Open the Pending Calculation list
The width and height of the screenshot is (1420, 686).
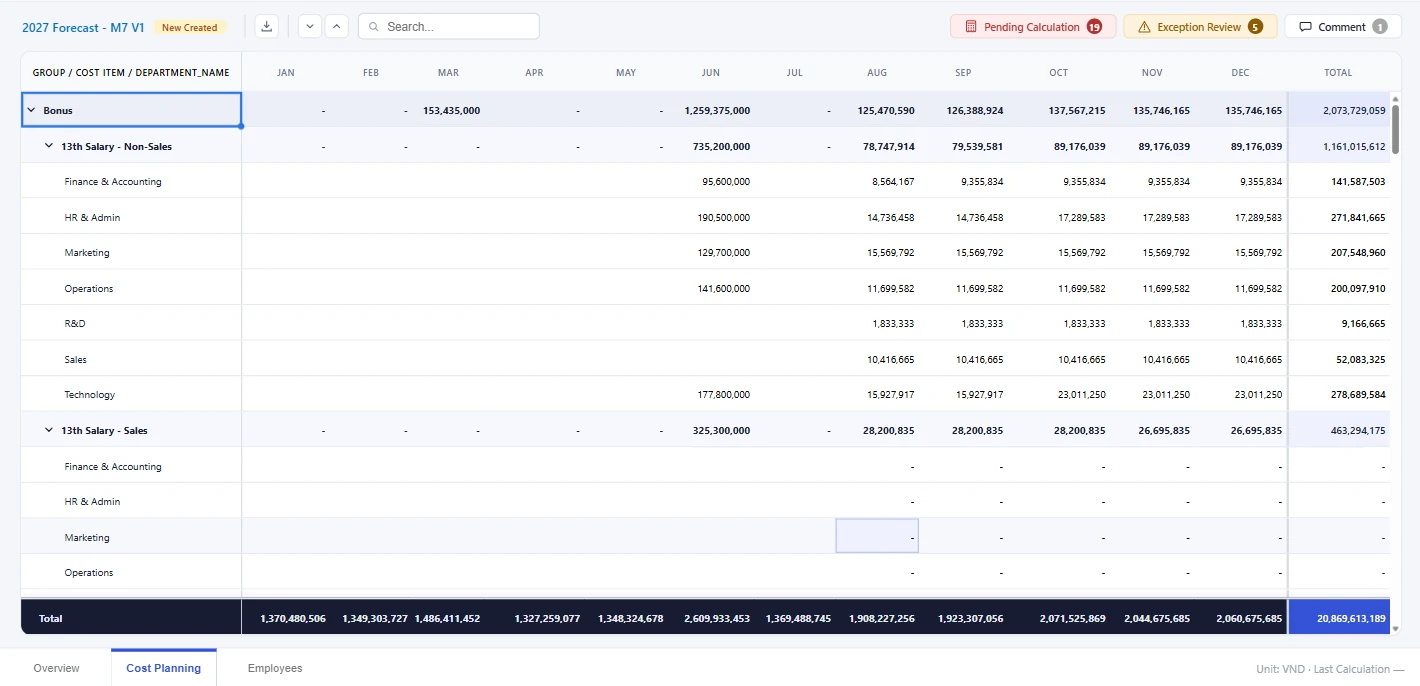pos(1033,27)
